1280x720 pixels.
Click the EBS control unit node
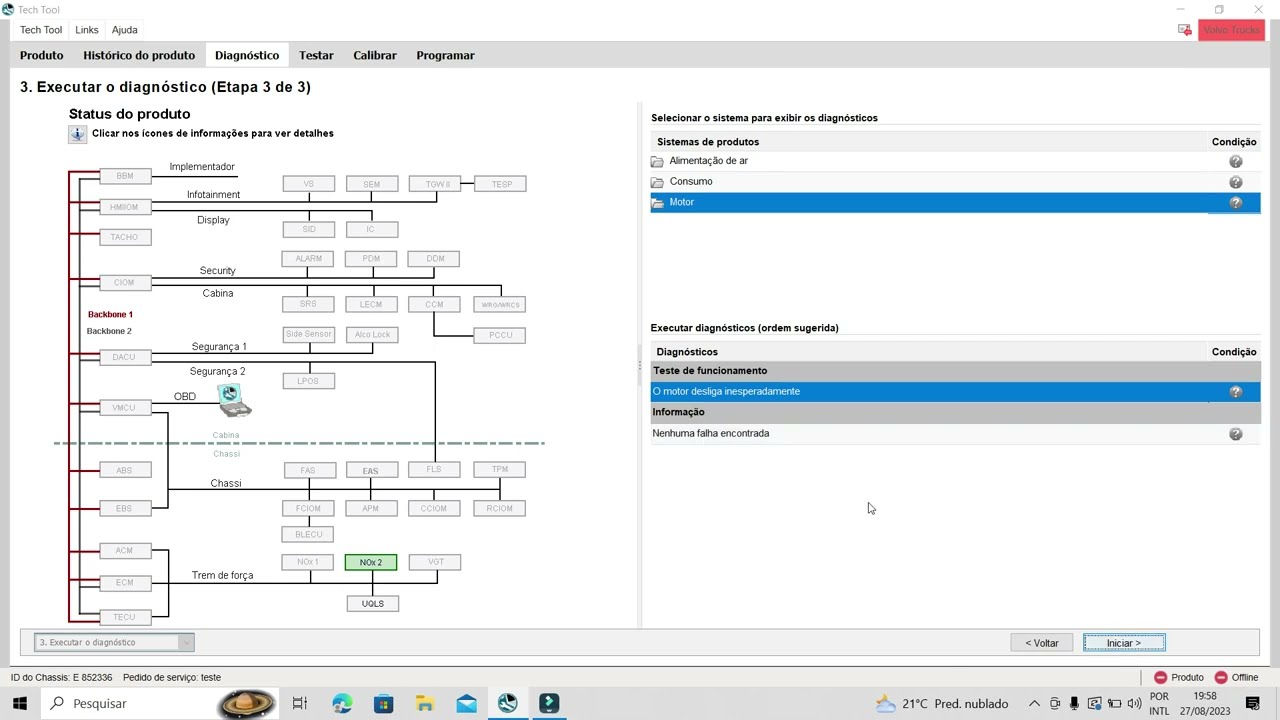coord(125,508)
